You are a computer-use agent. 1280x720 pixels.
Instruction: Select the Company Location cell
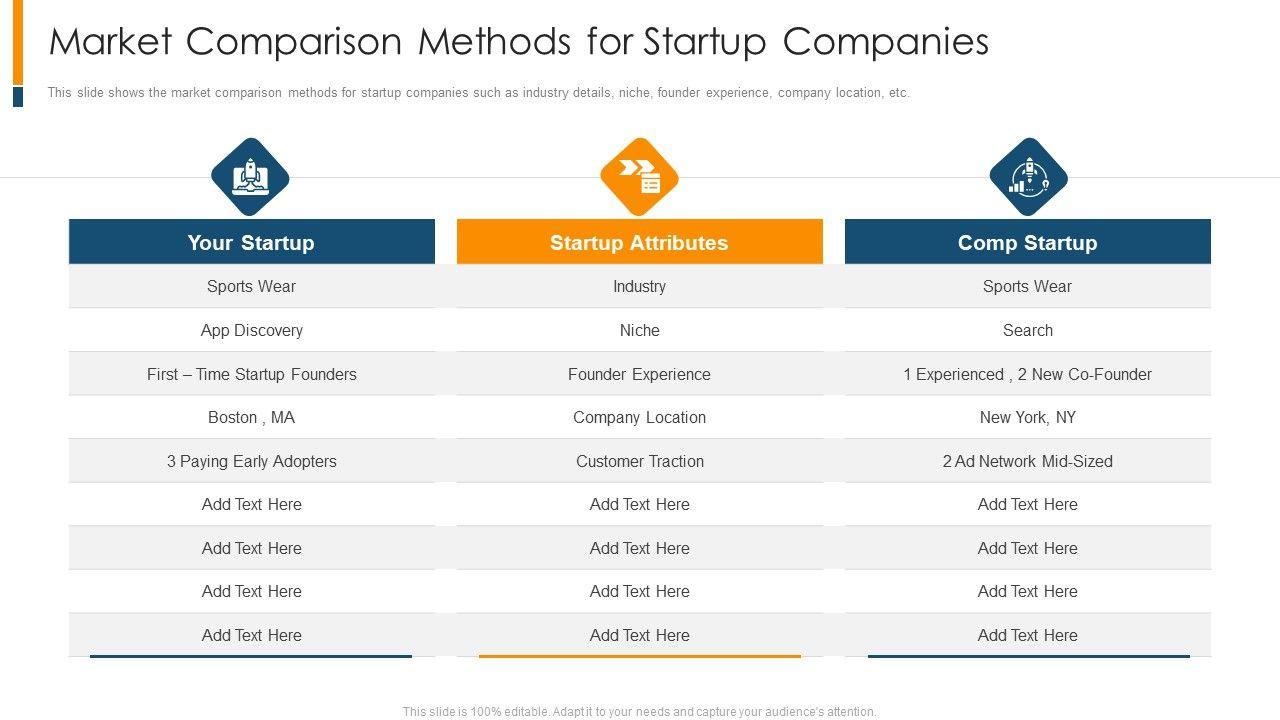639,417
